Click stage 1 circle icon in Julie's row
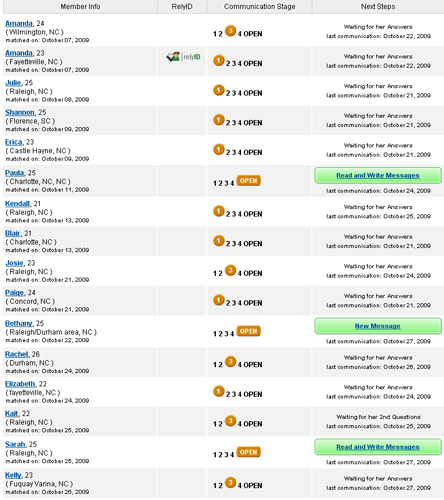The height and width of the screenshot is (500, 444). pyautogui.click(x=219, y=90)
